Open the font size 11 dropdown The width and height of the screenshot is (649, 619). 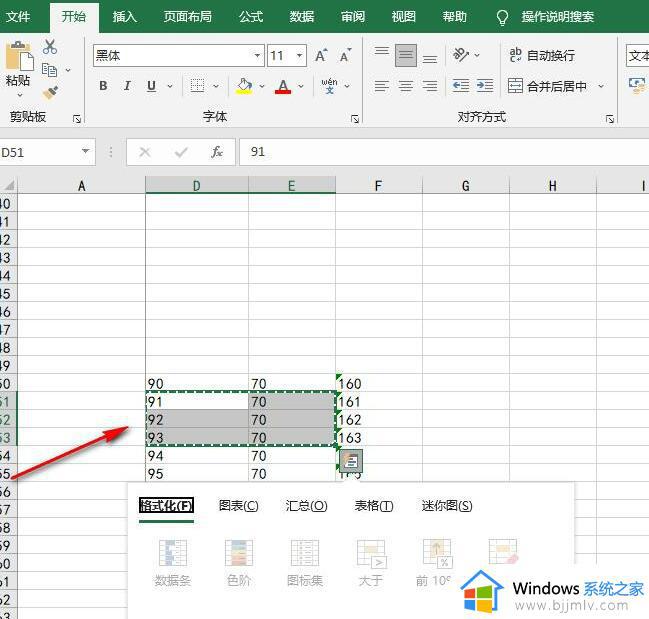[299, 55]
